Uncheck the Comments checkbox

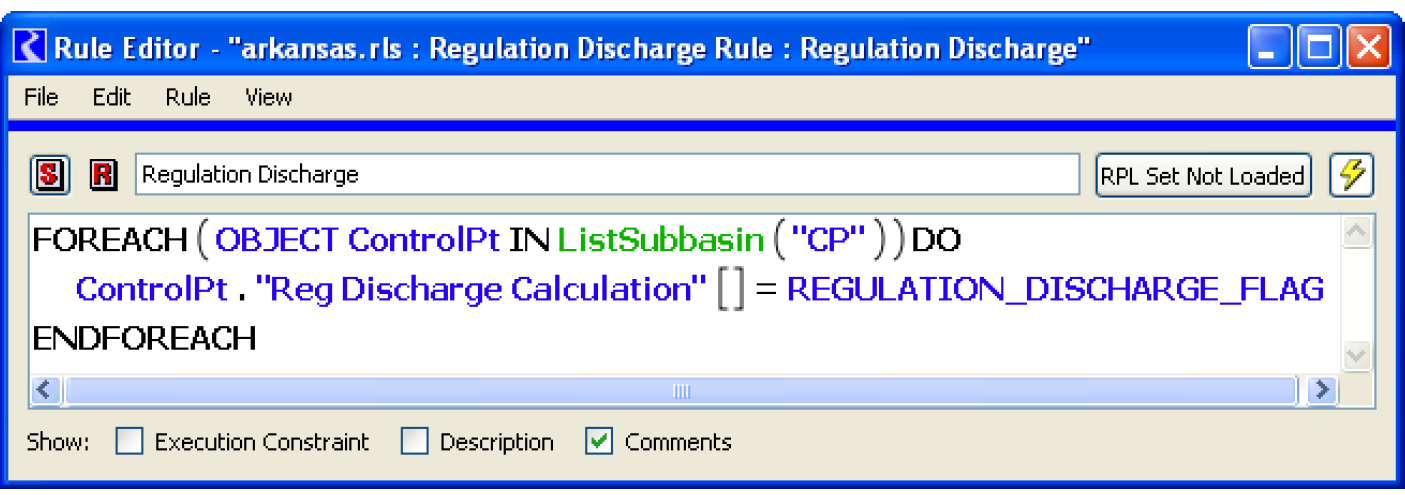pos(599,441)
